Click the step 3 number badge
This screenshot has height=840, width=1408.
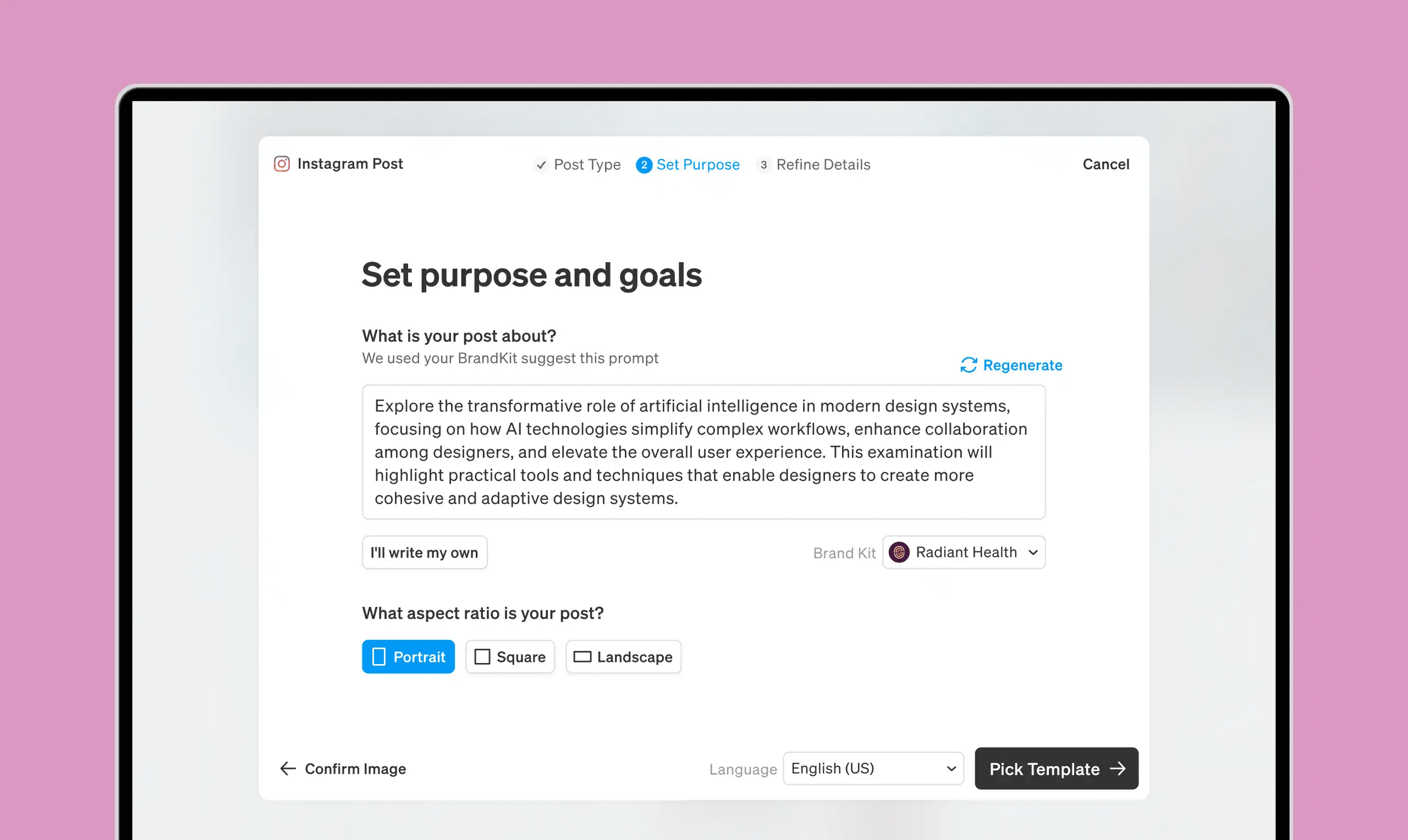pos(763,165)
